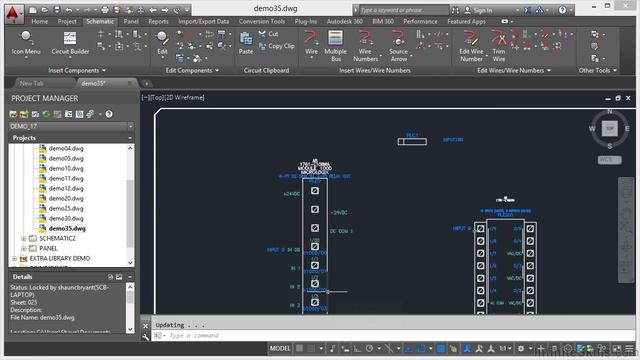The image size is (640, 360).
Task: Paste from the circuit clipboard
Action: (x=246, y=43)
